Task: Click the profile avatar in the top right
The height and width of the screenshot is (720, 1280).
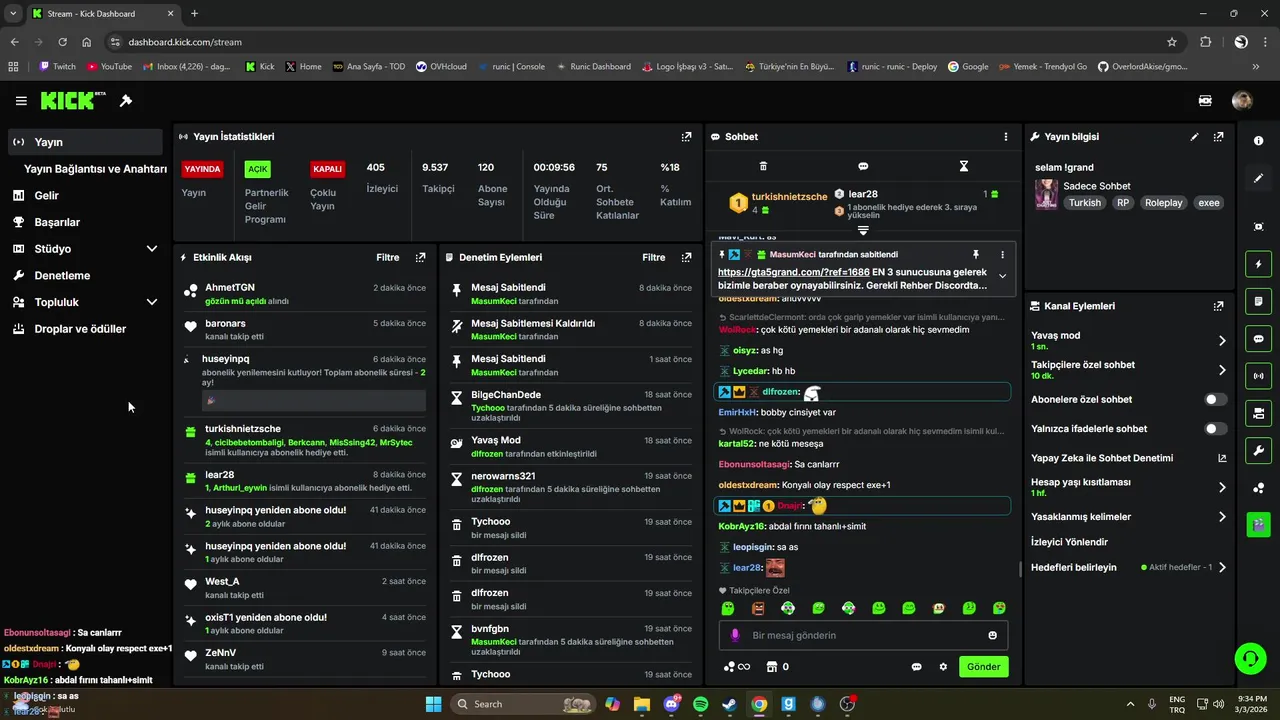Action: (1242, 101)
